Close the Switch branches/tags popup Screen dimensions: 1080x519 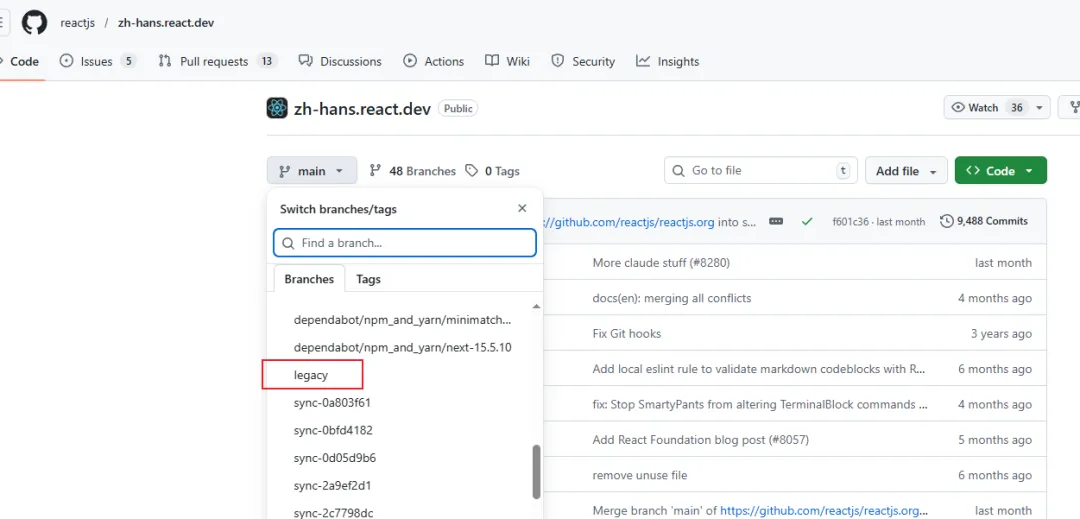pos(522,209)
